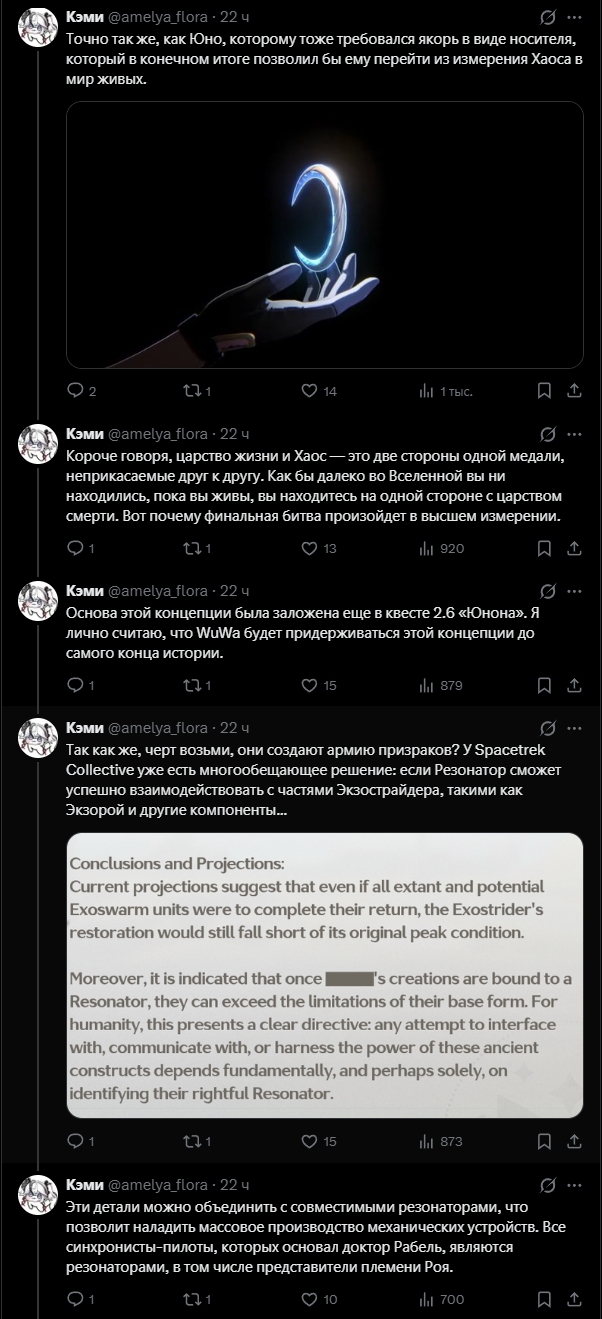The height and width of the screenshot is (1319, 602).
Task: Open view stats showing 873 views
Action: (x=427, y=1141)
